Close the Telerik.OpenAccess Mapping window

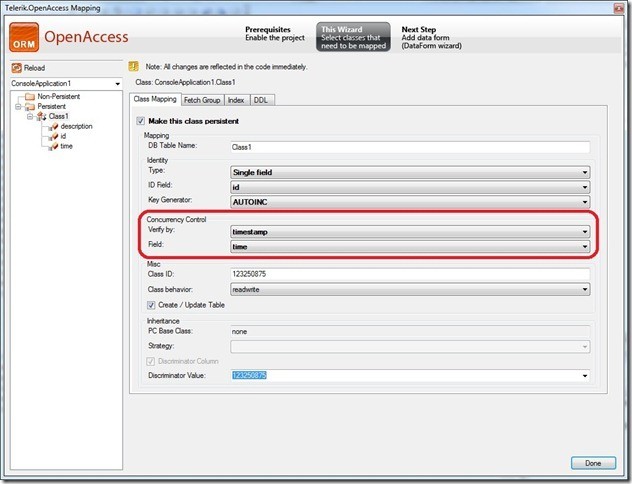point(619,8)
